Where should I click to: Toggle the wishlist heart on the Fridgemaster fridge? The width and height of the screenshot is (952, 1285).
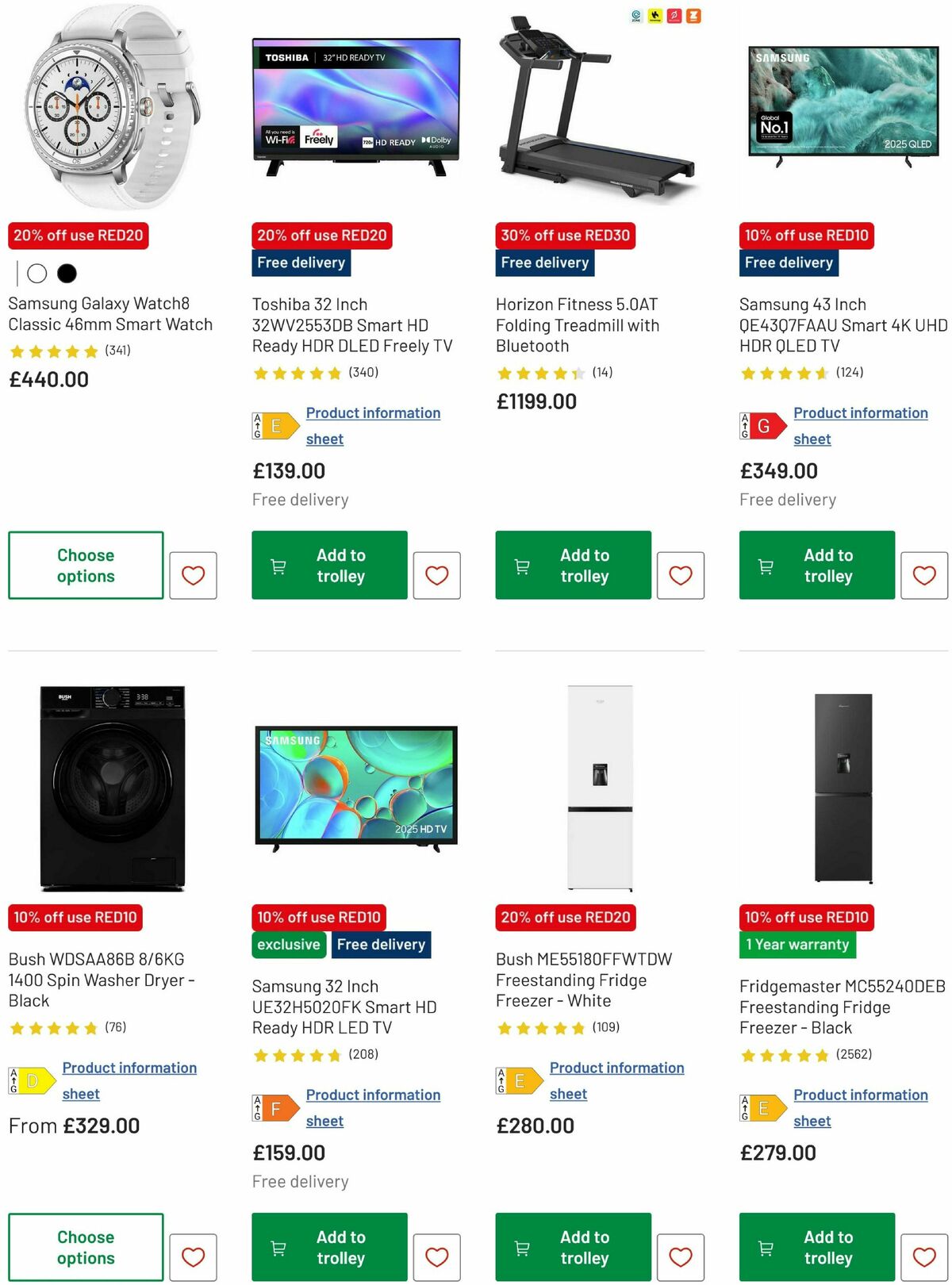pos(924,1257)
